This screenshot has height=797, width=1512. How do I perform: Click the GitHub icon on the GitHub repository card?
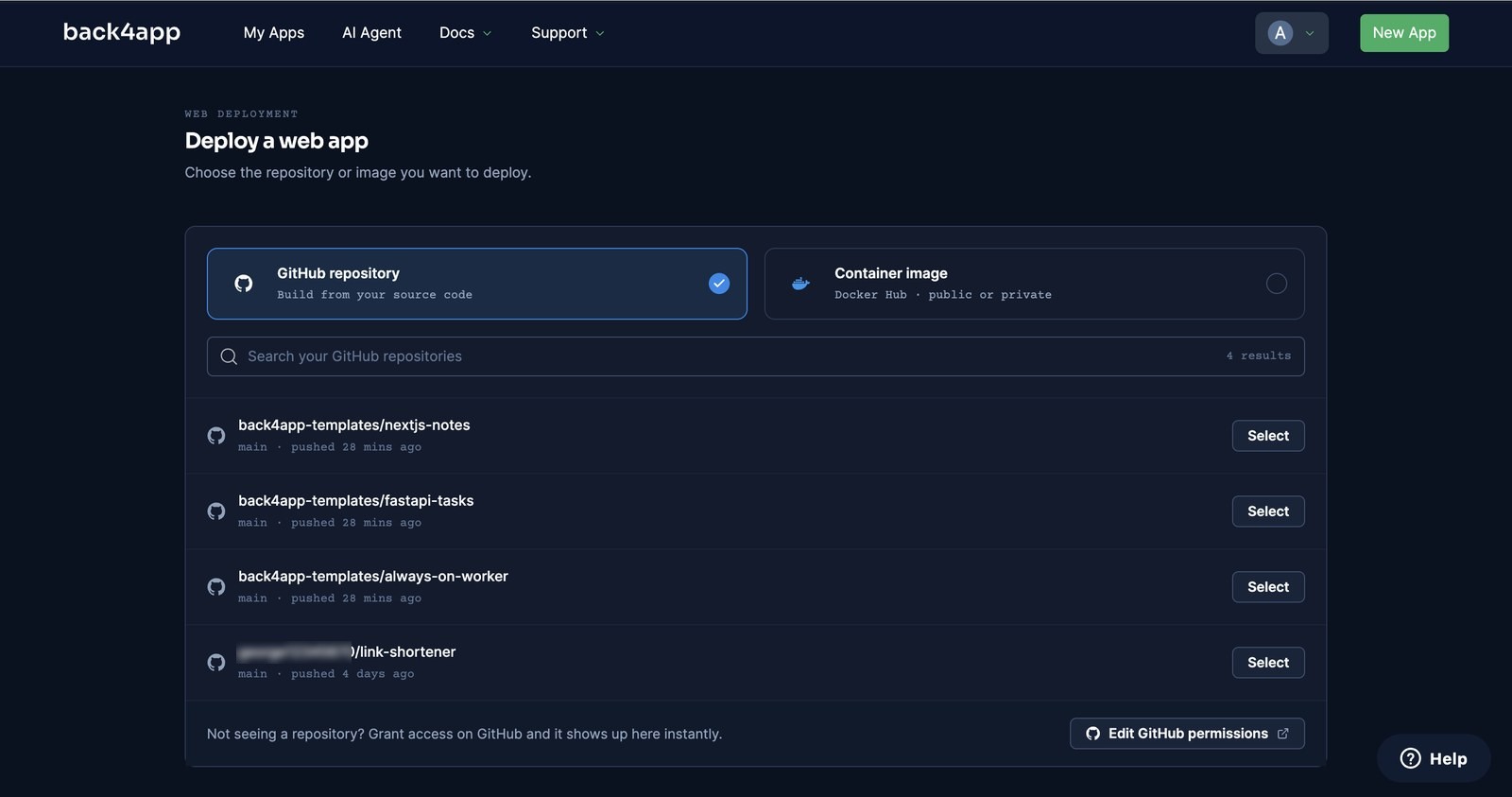(244, 284)
